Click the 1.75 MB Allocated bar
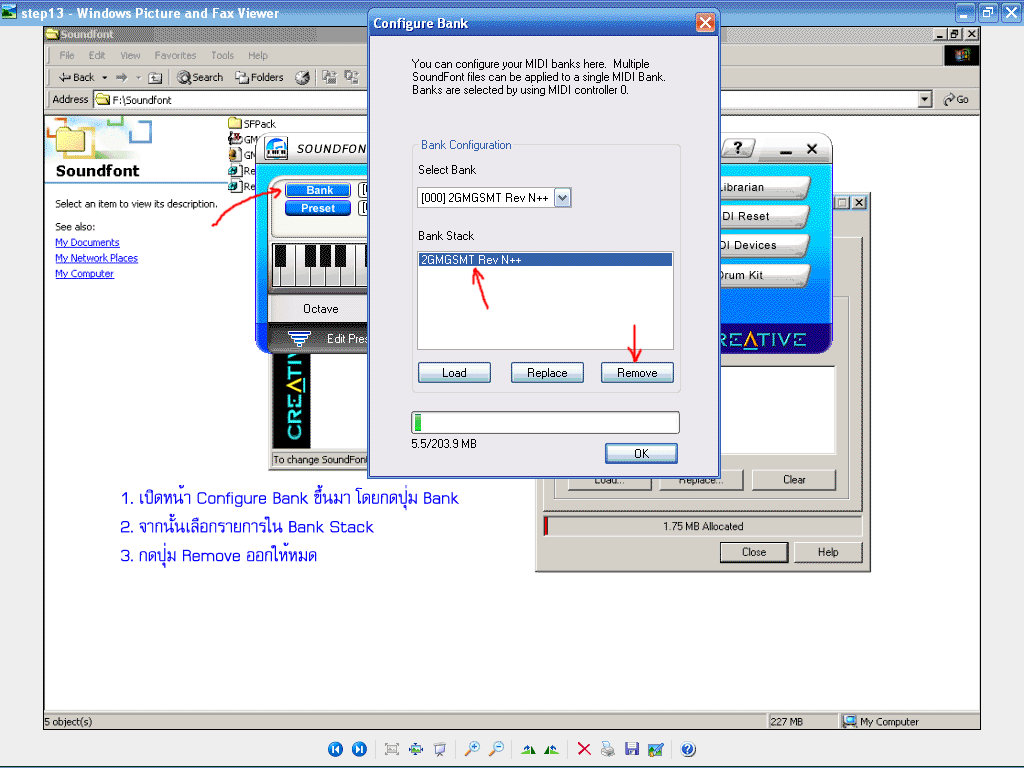The image size is (1024, 768). 703,526
